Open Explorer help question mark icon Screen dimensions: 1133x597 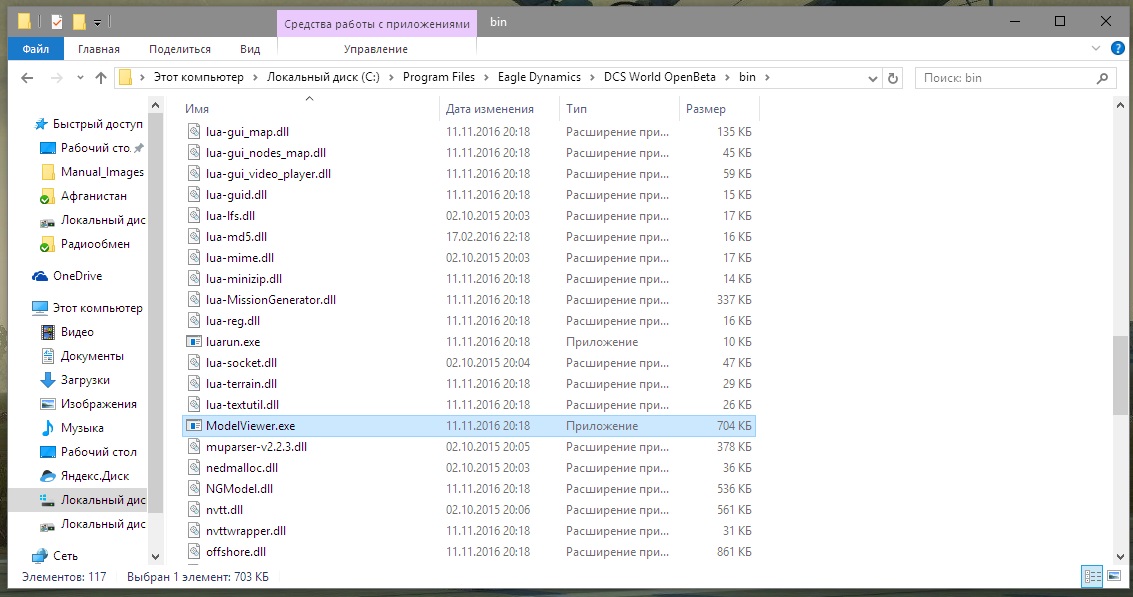click(1117, 48)
